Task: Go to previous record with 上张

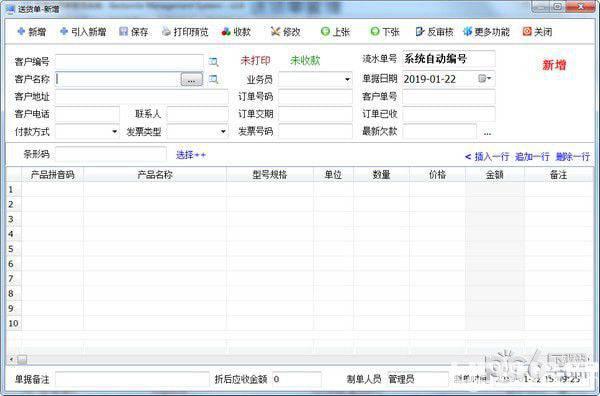Action: coord(335,32)
